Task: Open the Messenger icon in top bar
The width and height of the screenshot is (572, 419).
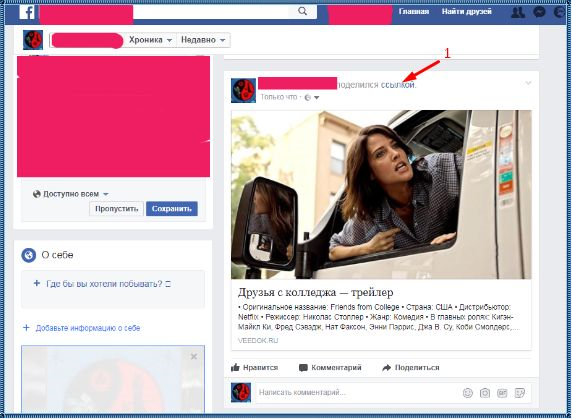Action: coord(540,12)
